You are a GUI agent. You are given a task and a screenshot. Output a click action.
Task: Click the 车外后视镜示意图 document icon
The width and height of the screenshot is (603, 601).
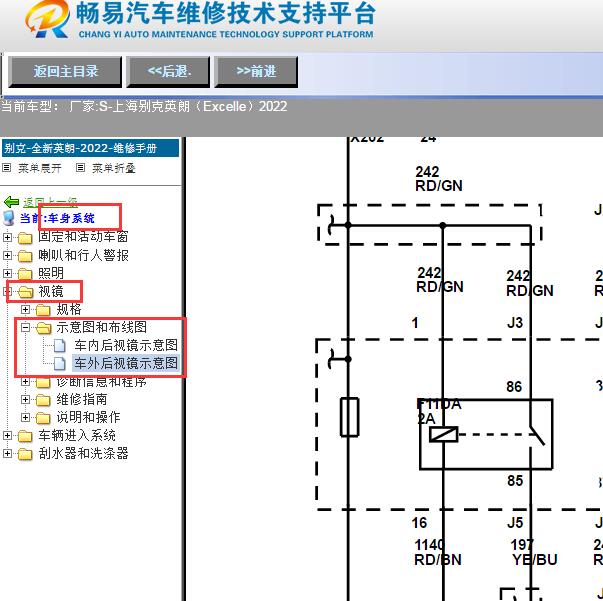[x=60, y=363]
